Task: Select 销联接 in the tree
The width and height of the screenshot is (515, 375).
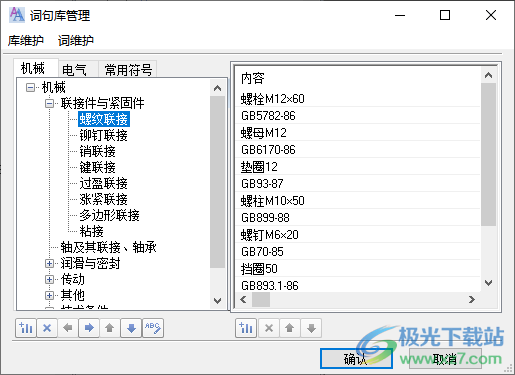Action: click(98, 151)
